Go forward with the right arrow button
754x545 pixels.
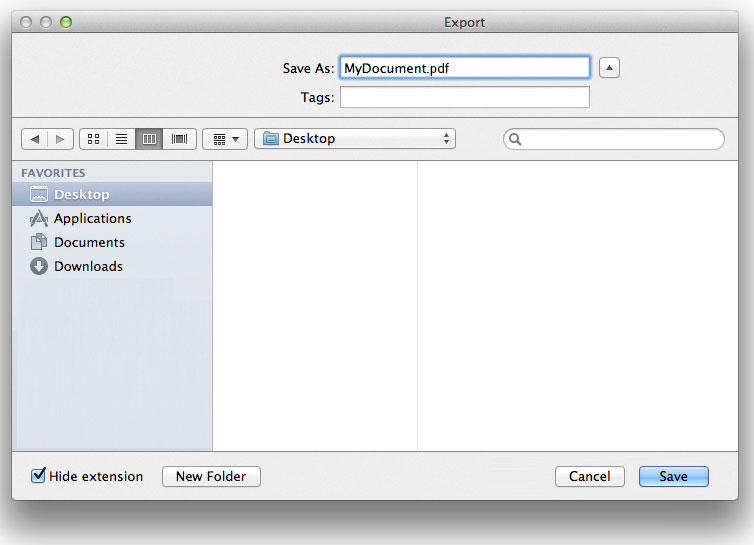[60, 139]
